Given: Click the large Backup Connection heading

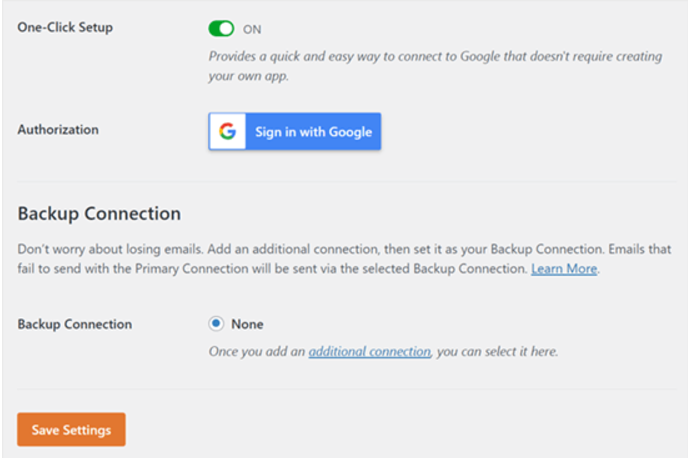Looking at the screenshot, I should (99, 214).
